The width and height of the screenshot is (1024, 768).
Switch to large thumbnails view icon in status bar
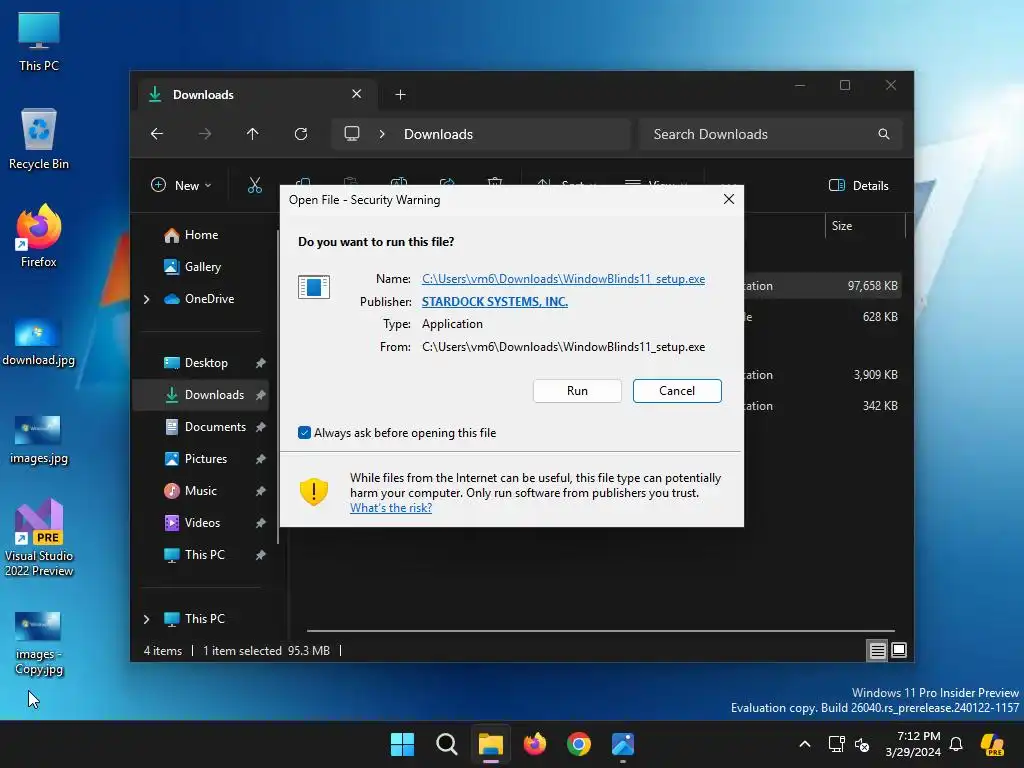click(899, 650)
